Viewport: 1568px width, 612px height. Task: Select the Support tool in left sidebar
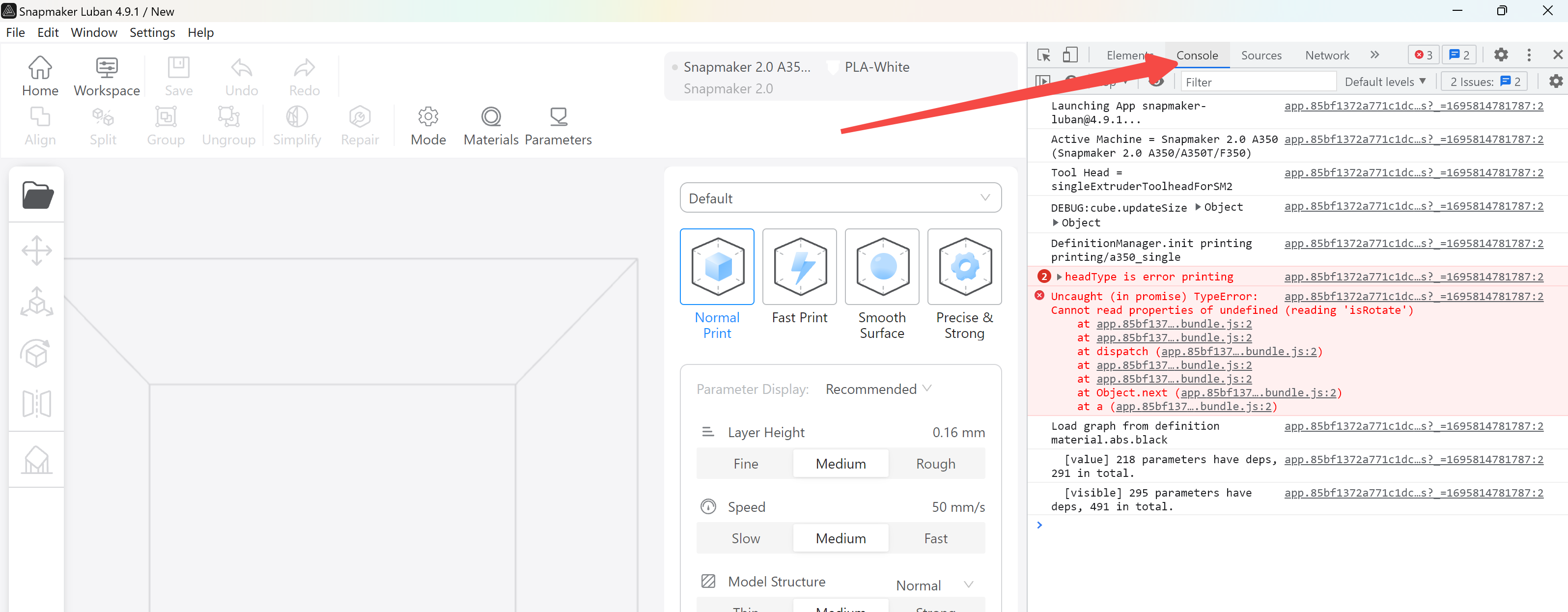(x=36, y=460)
